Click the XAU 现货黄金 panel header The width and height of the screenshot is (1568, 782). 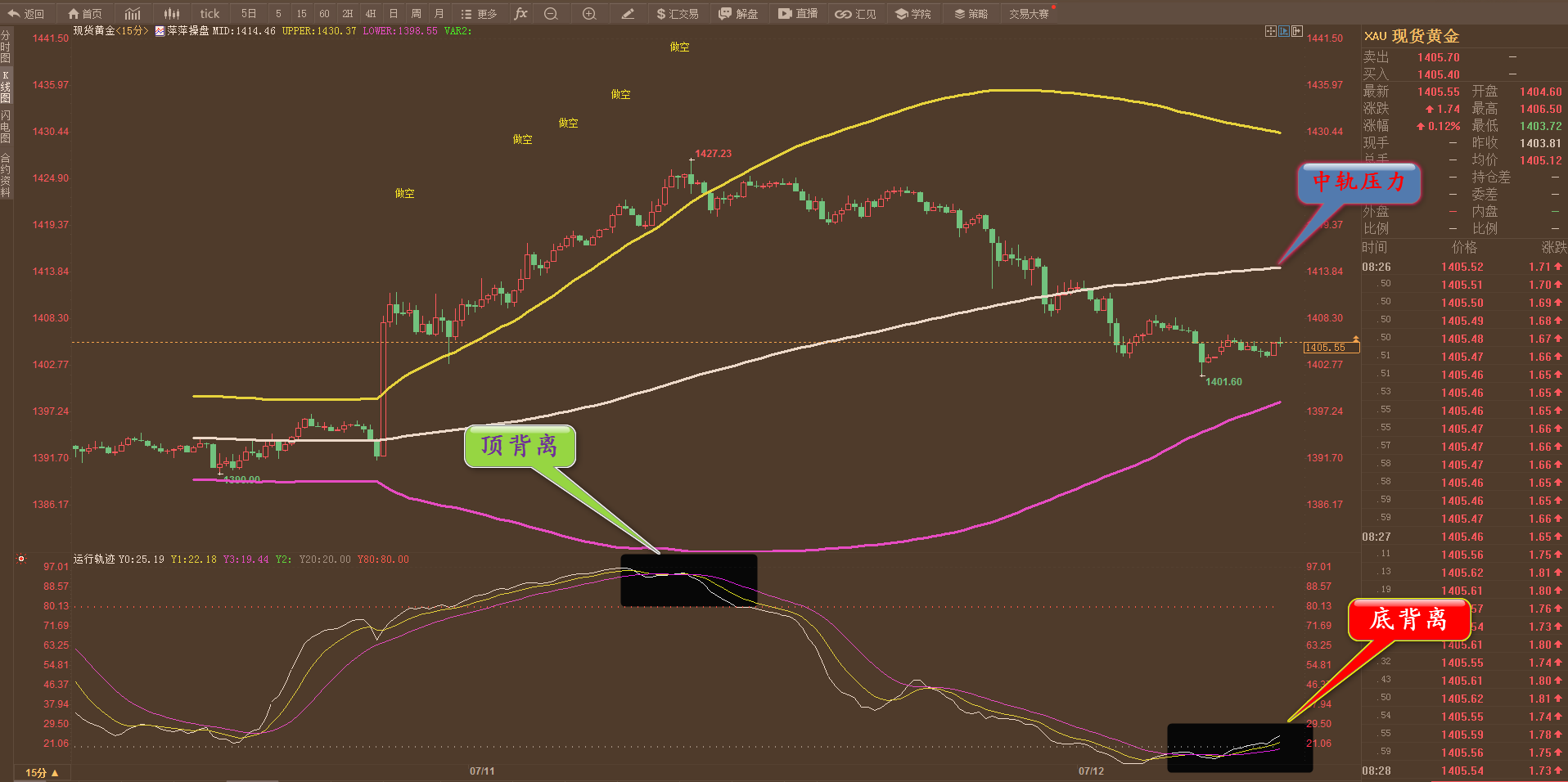click(x=1412, y=36)
